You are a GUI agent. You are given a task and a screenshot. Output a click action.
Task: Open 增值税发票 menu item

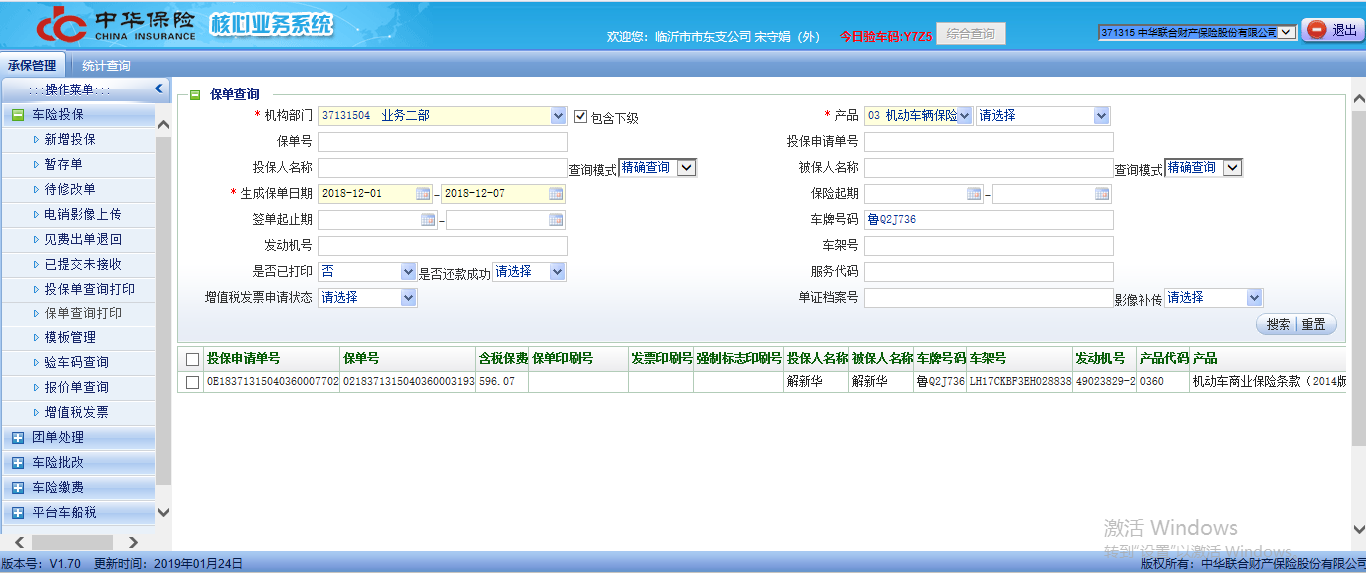coord(77,412)
